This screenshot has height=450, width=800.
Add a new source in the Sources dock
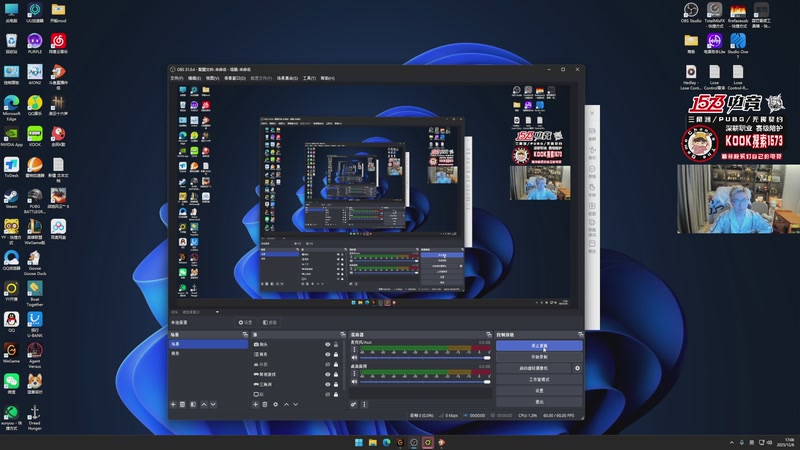click(256, 405)
